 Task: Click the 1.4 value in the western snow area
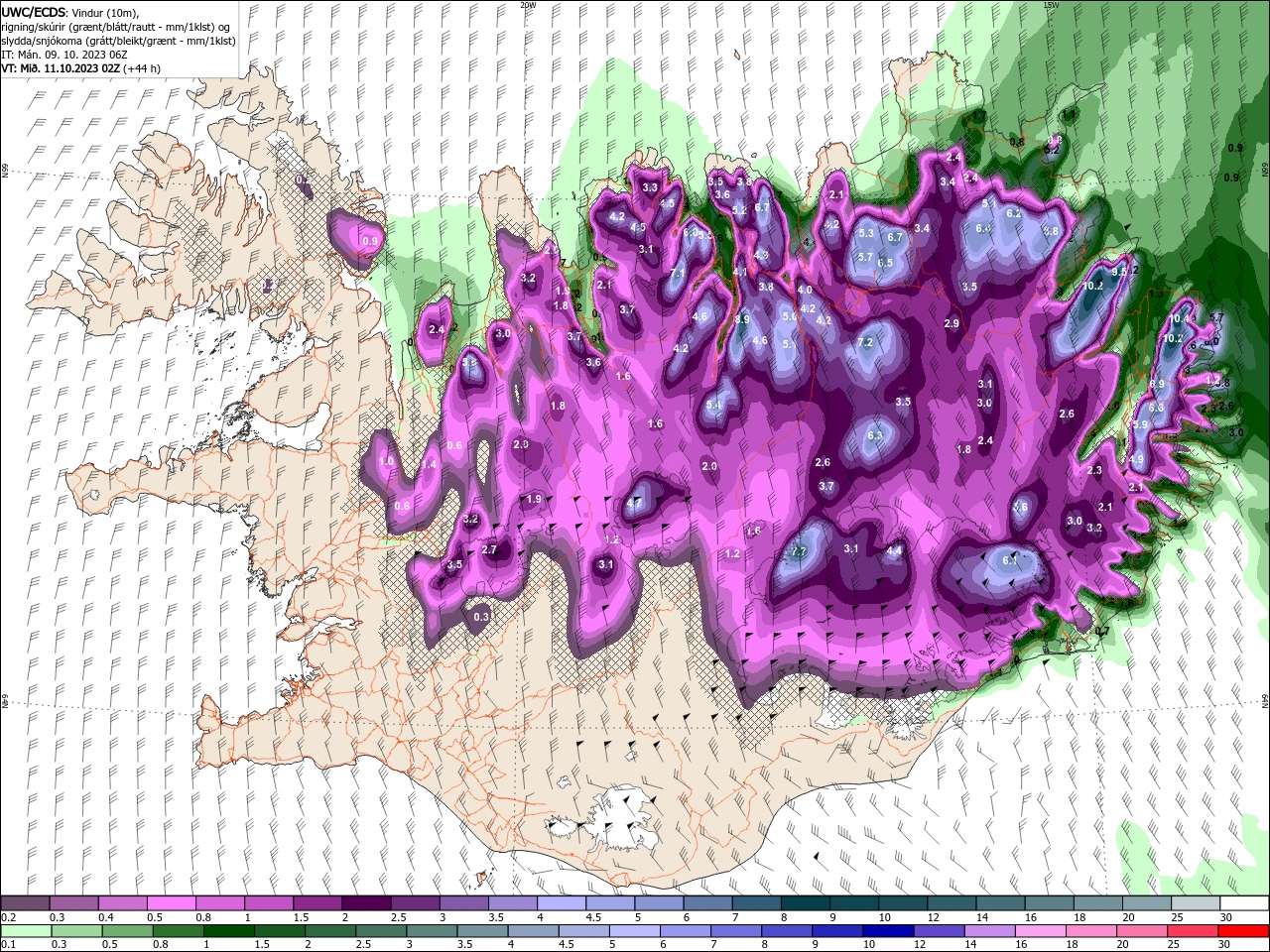point(429,464)
